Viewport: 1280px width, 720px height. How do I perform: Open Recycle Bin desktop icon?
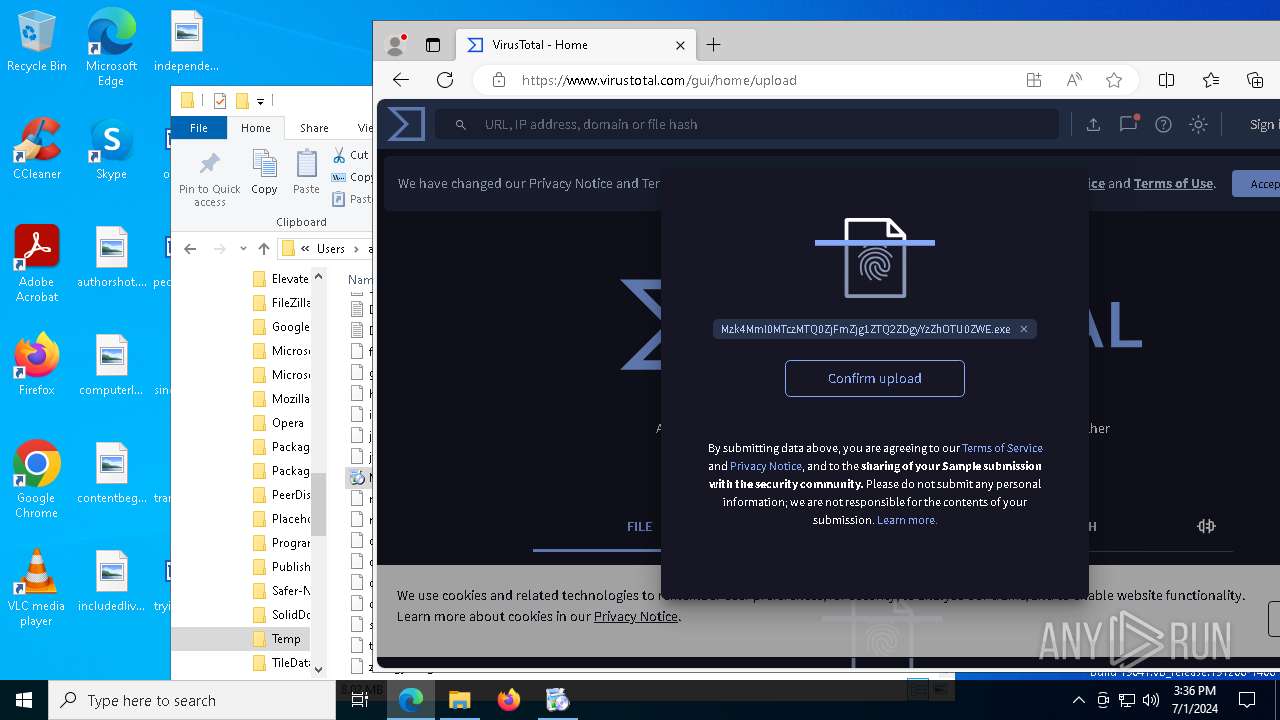tap(37, 41)
